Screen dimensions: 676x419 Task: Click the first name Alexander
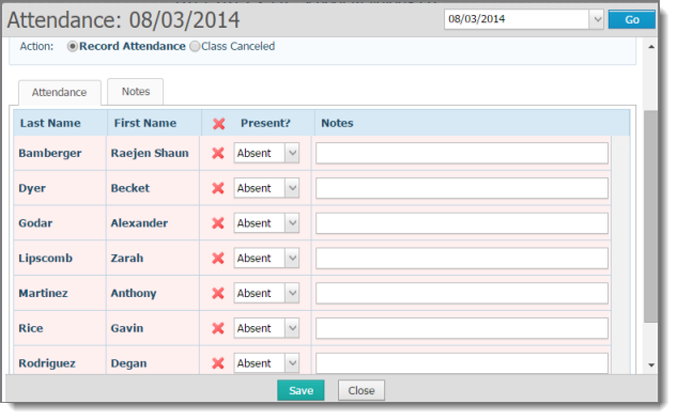click(139, 223)
